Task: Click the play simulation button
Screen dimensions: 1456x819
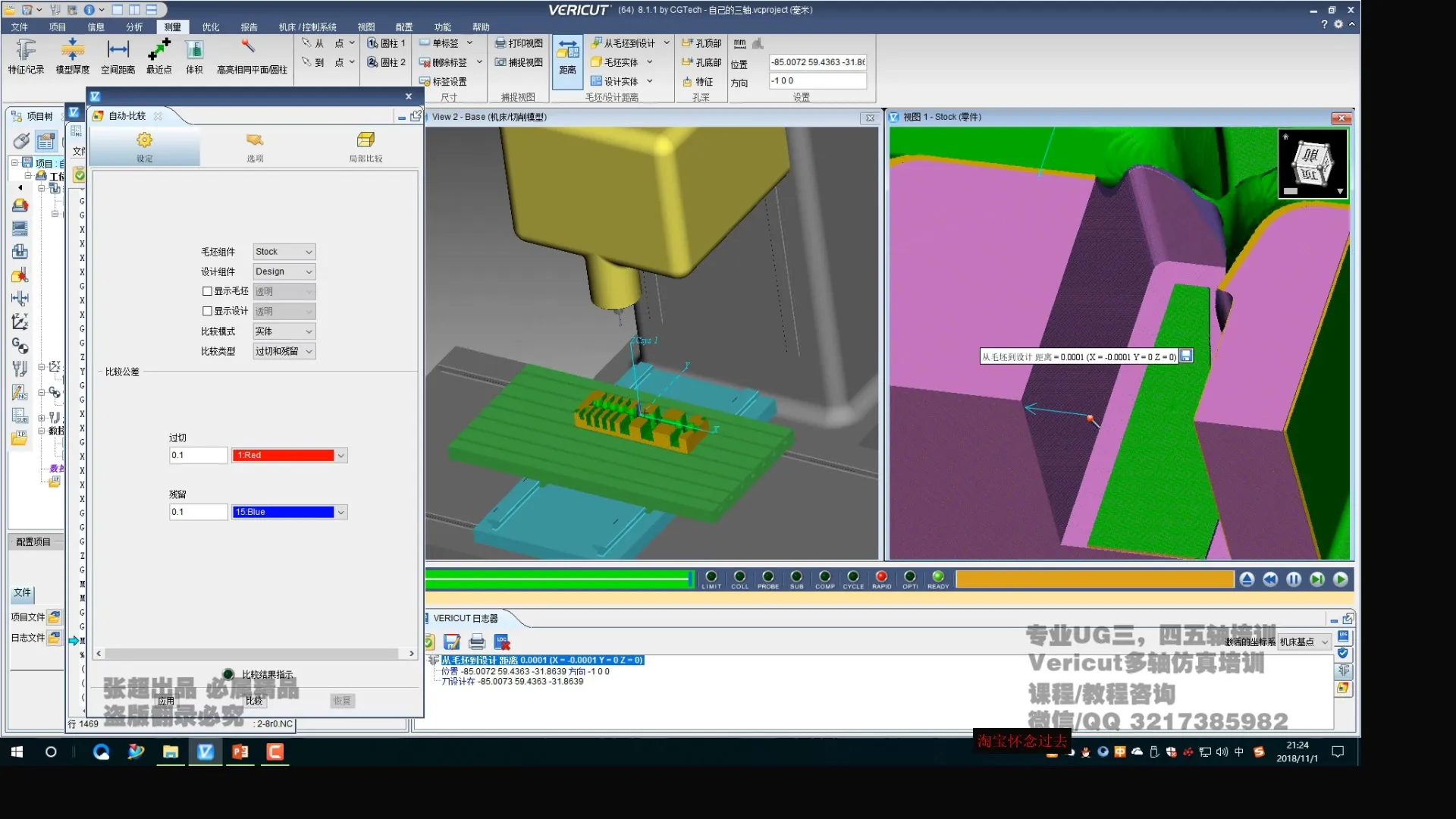Action: click(x=1341, y=579)
